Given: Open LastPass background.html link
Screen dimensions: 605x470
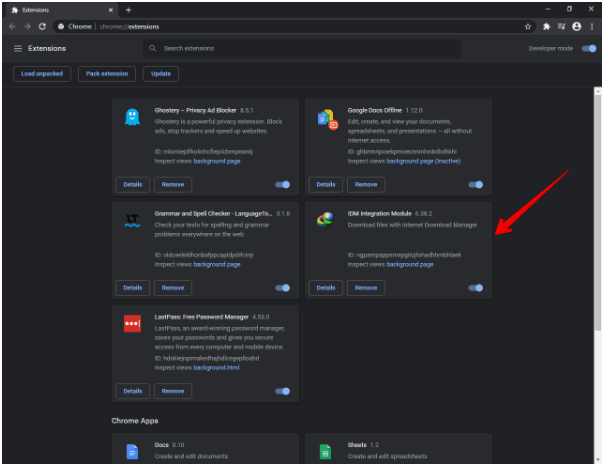Looking at the screenshot, I should tap(216, 368).
